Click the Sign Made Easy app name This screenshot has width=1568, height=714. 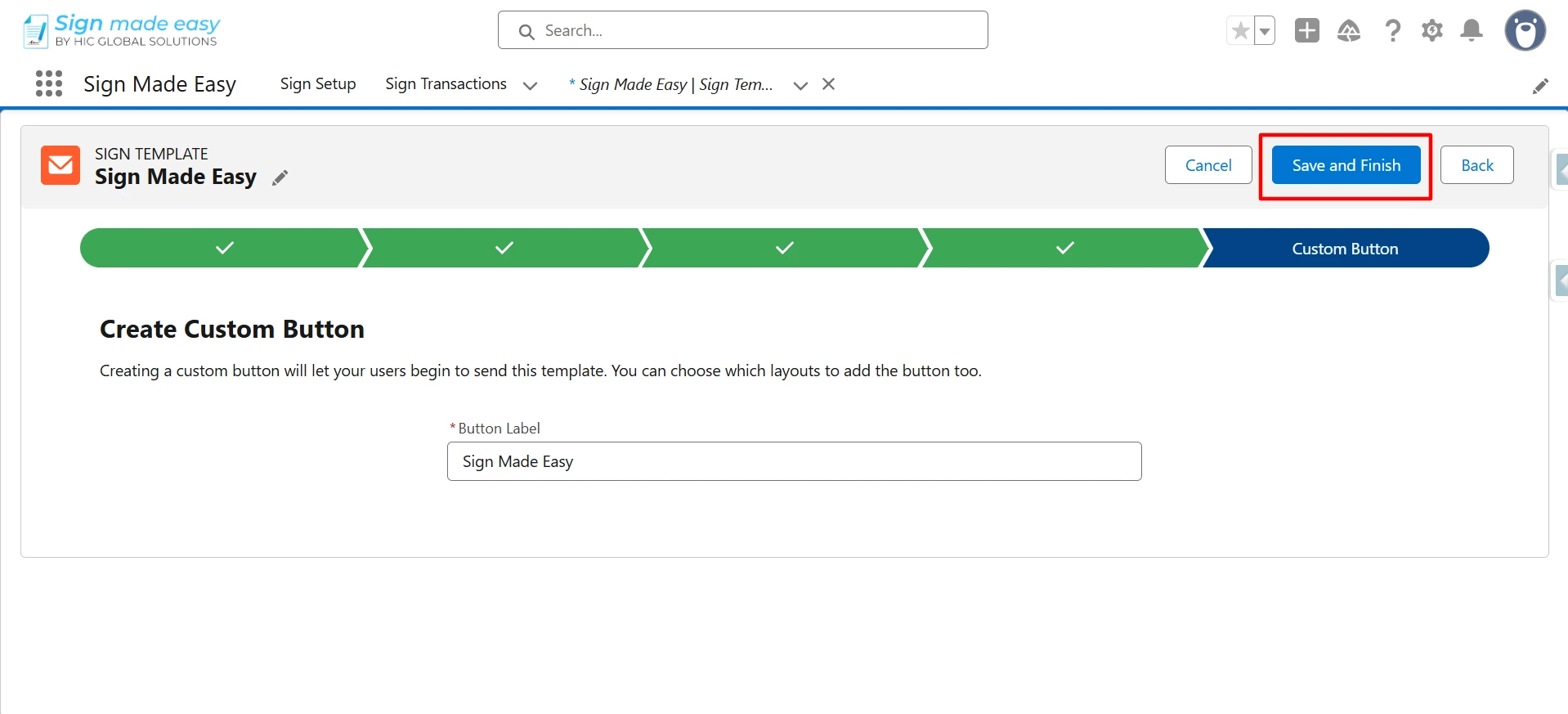[159, 84]
